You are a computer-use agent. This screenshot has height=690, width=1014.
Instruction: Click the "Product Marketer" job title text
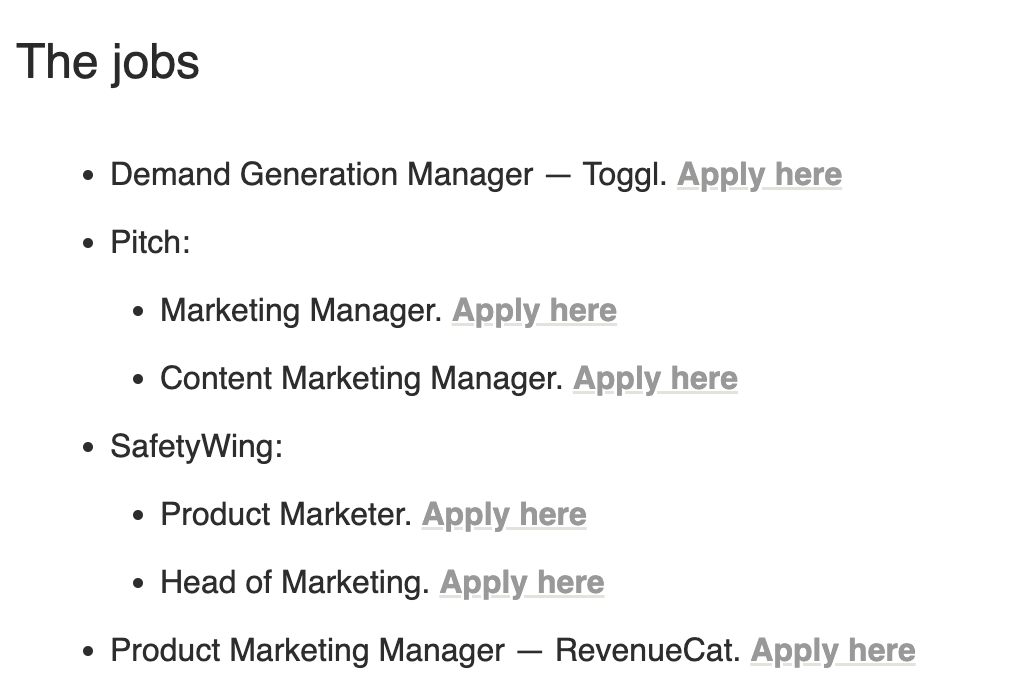284,515
